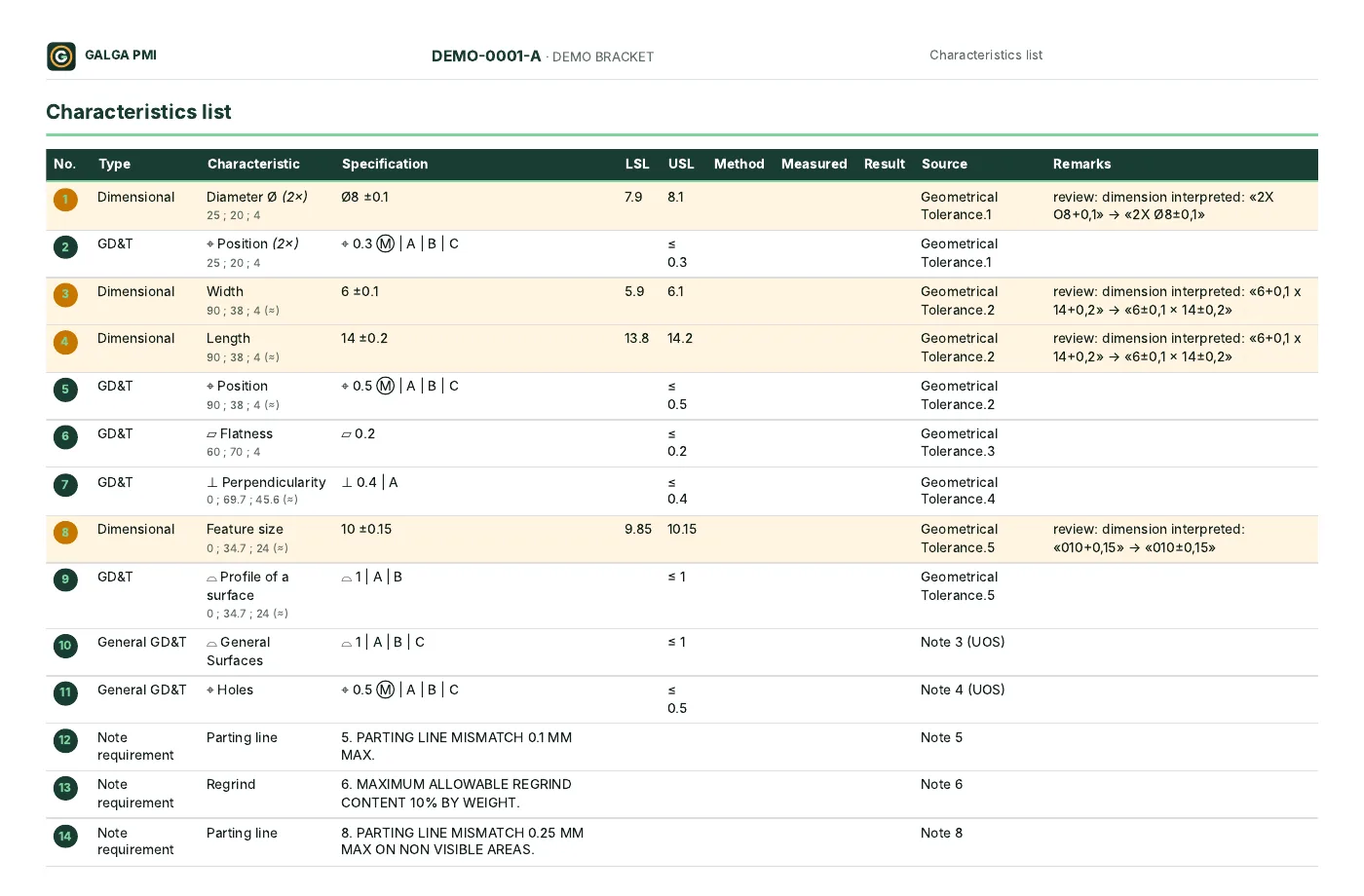This screenshot has width=1364, height=896.
Task: Click the orange number 4 badge
Action: pyautogui.click(x=65, y=342)
